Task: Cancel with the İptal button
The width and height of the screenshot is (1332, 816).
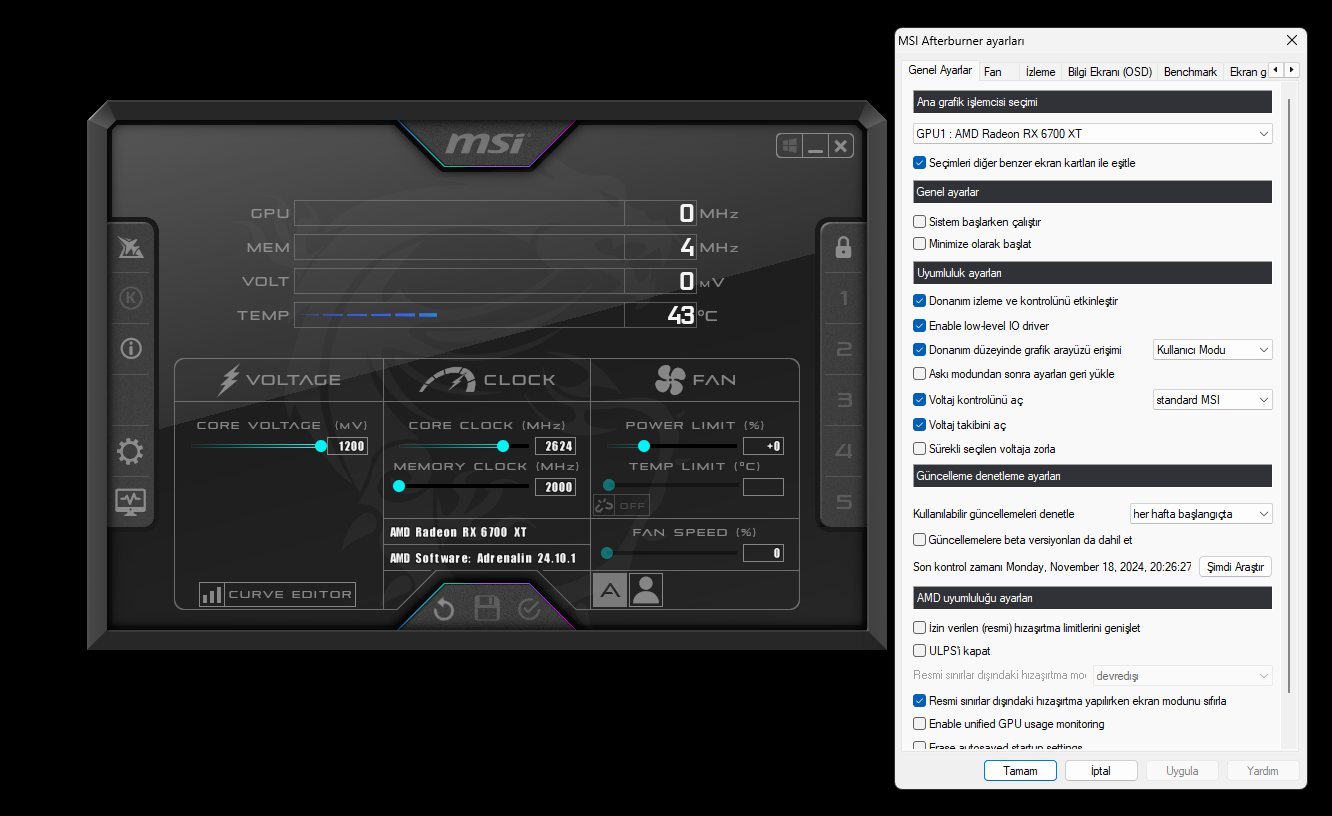Action: (x=1101, y=771)
